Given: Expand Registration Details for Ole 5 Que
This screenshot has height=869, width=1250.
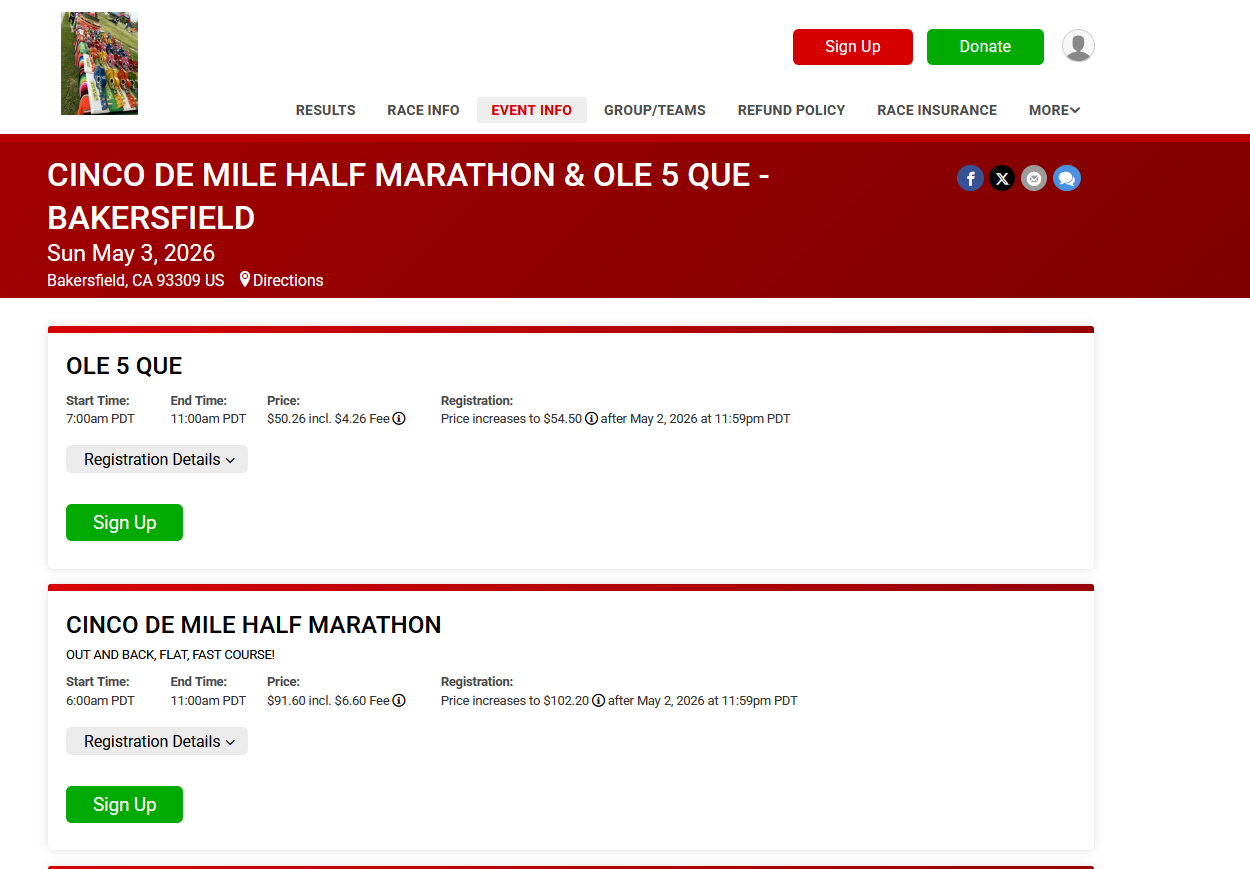Looking at the screenshot, I should [x=157, y=459].
